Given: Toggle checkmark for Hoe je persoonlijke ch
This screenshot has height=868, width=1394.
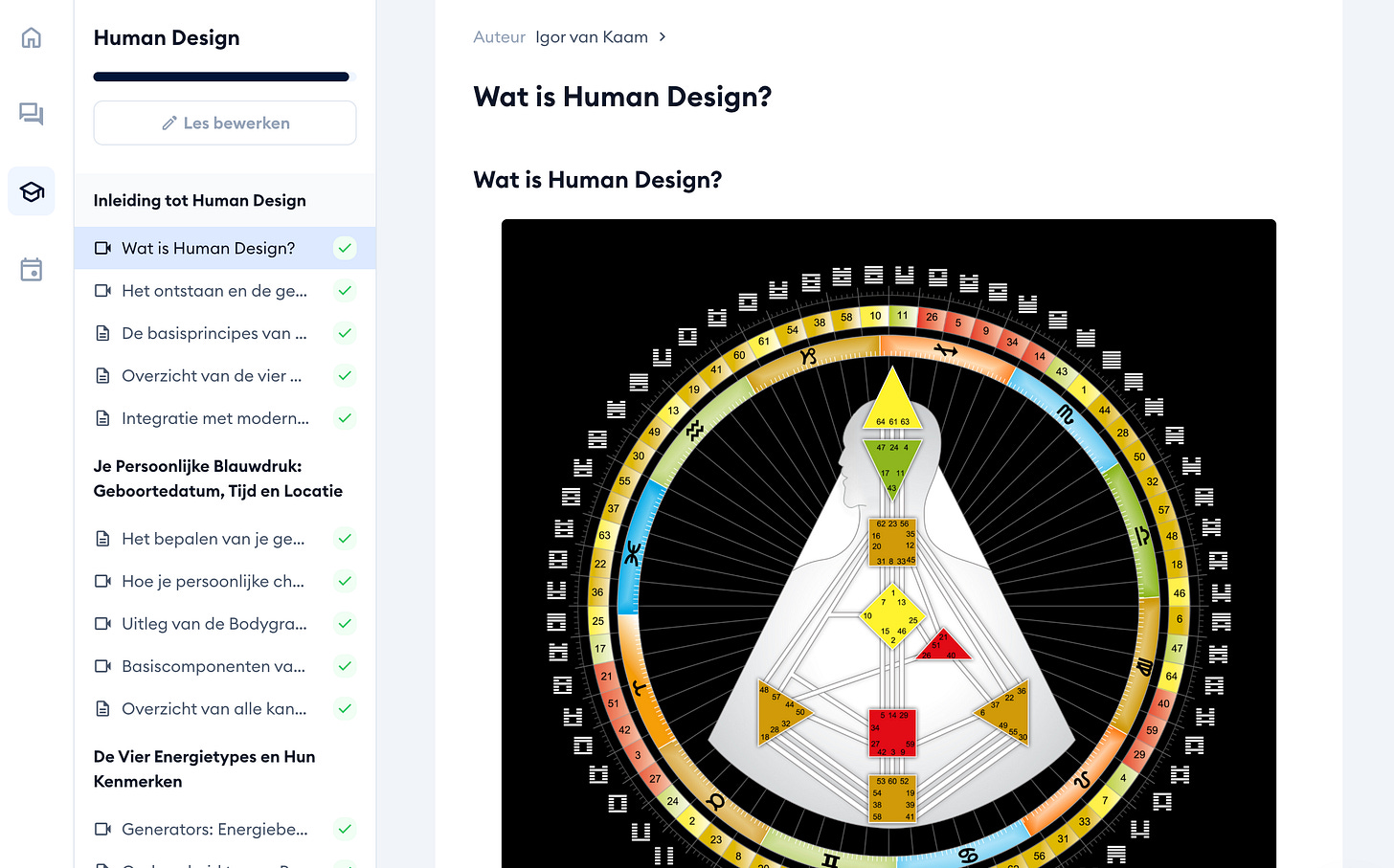Looking at the screenshot, I should point(345,581).
